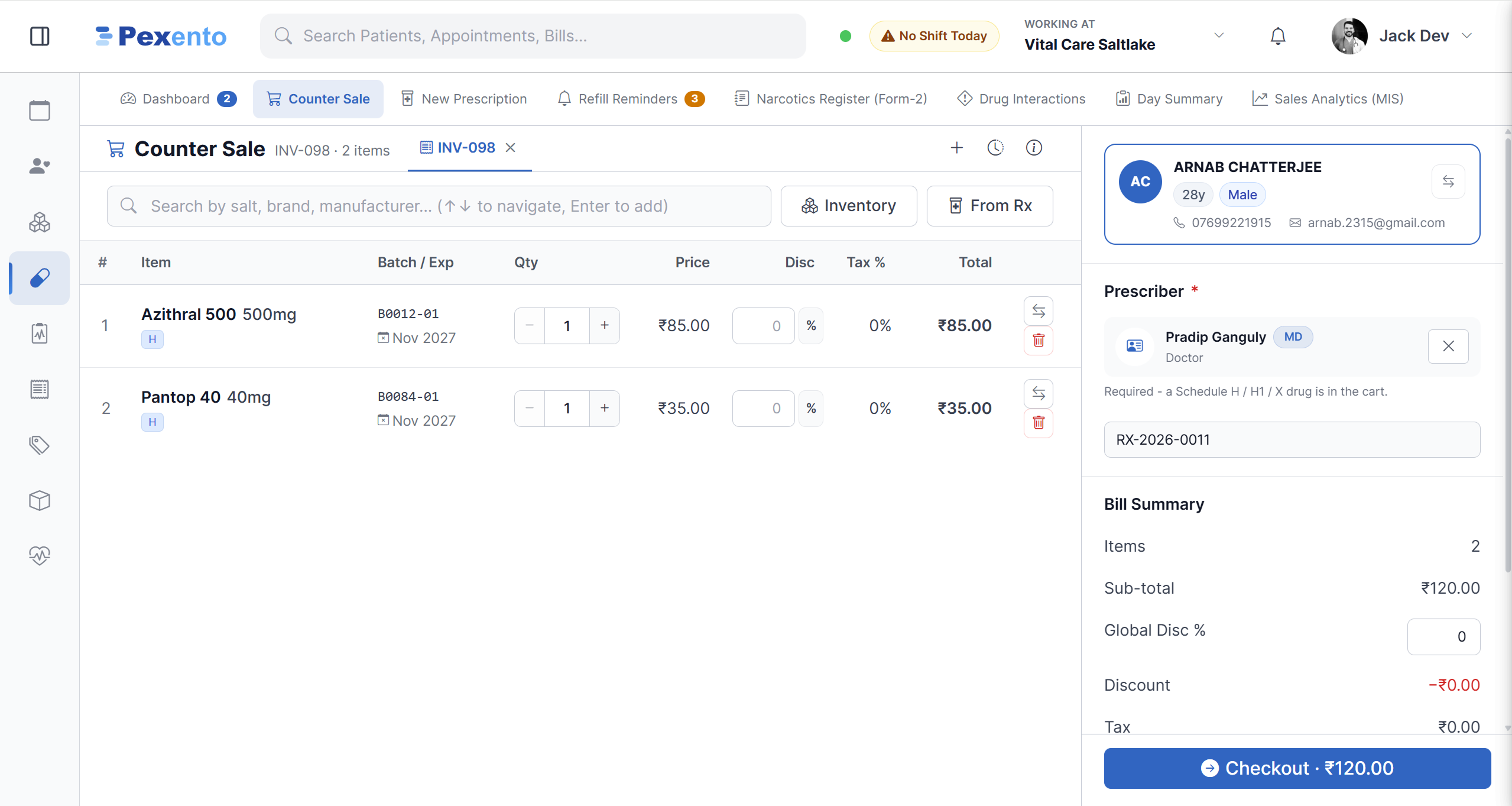Open the info icon for Counter Sale
This screenshot has height=806, width=1512.
[x=1034, y=148]
